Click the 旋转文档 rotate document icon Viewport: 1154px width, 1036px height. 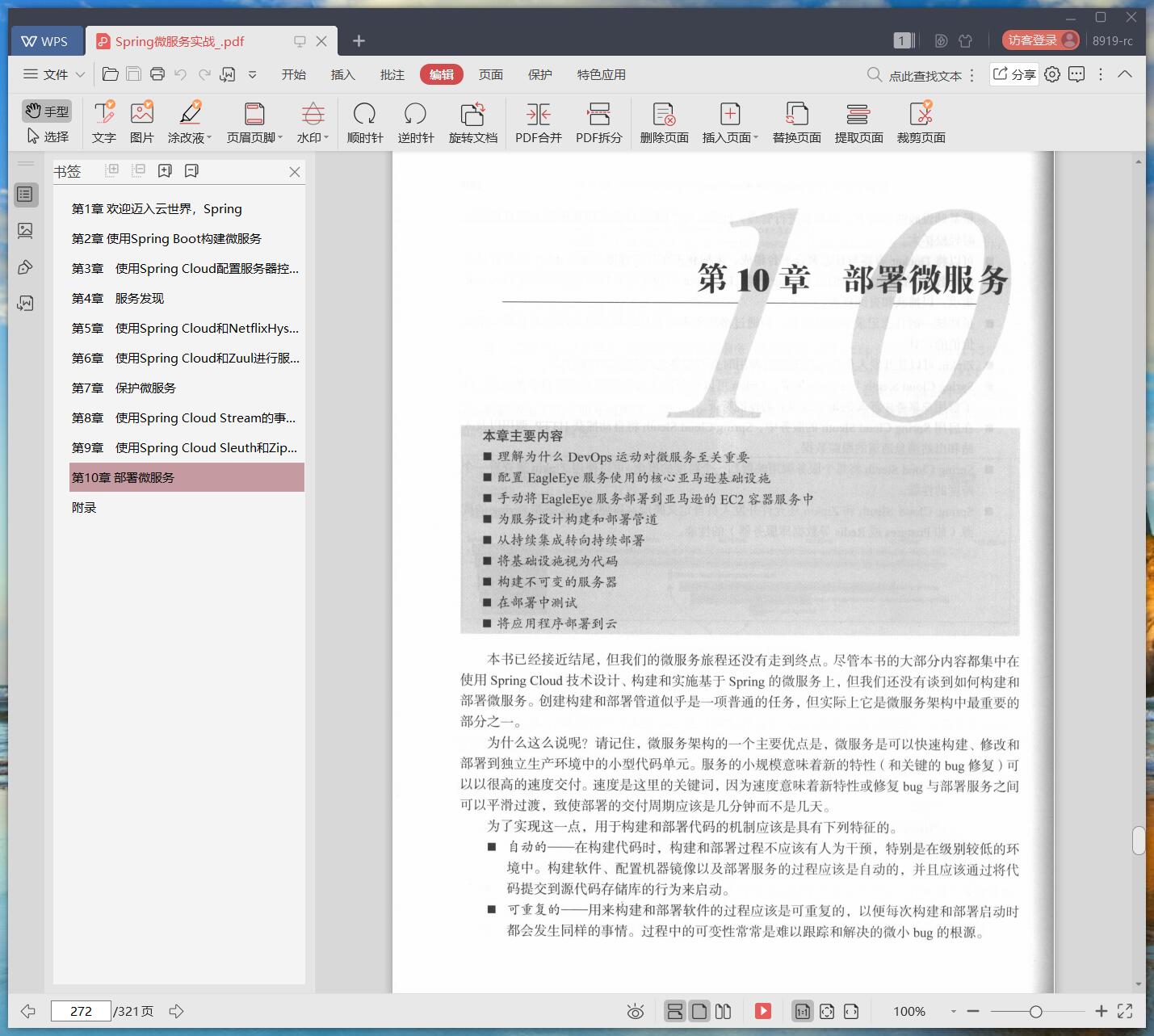[x=473, y=114]
